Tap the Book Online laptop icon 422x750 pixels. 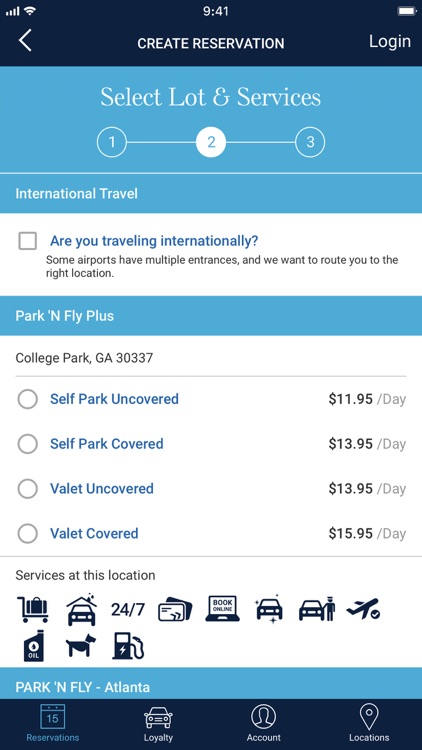(x=222, y=608)
